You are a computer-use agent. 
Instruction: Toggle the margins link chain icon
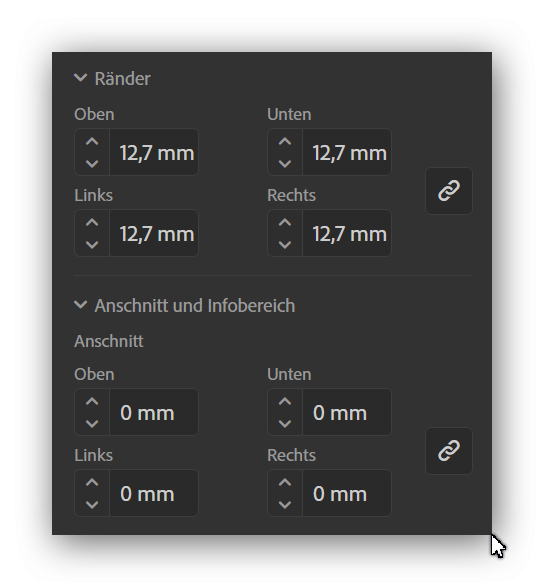point(449,191)
